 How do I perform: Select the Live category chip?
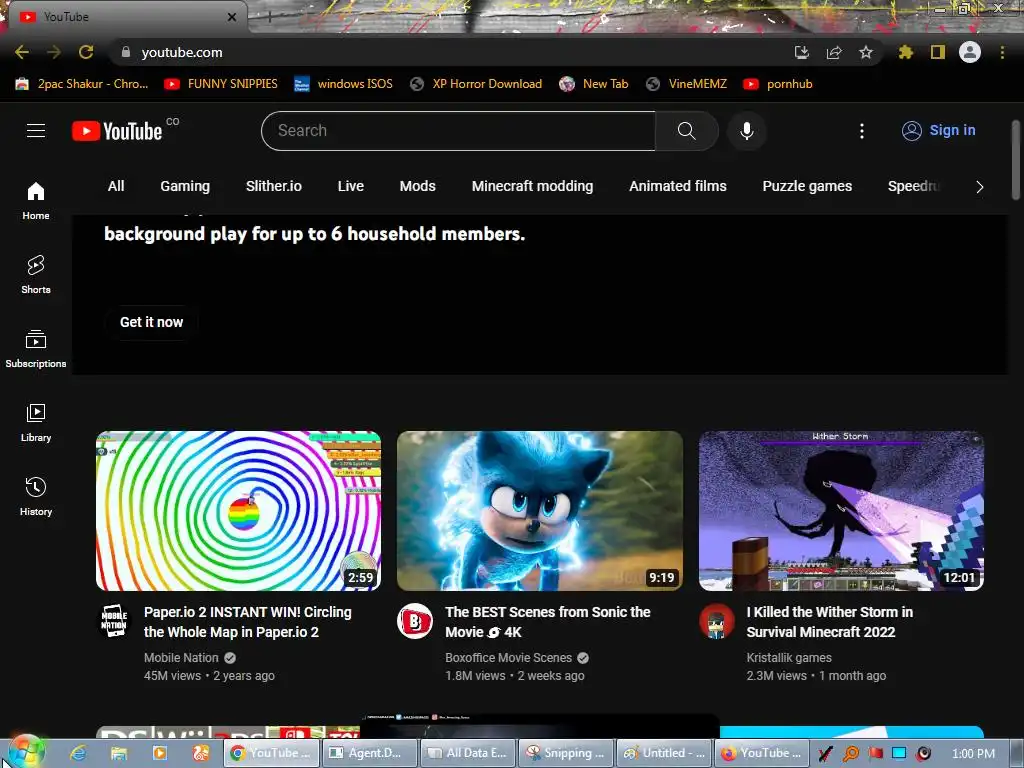(x=351, y=187)
